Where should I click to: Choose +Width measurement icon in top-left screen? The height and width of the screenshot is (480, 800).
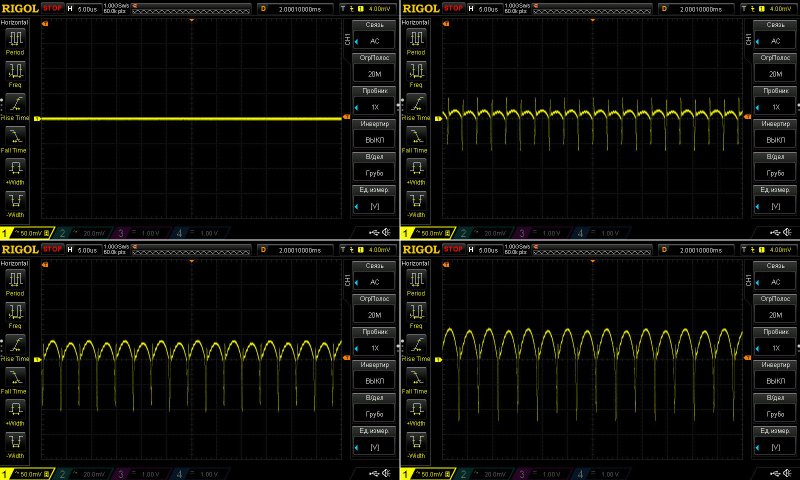(x=17, y=166)
